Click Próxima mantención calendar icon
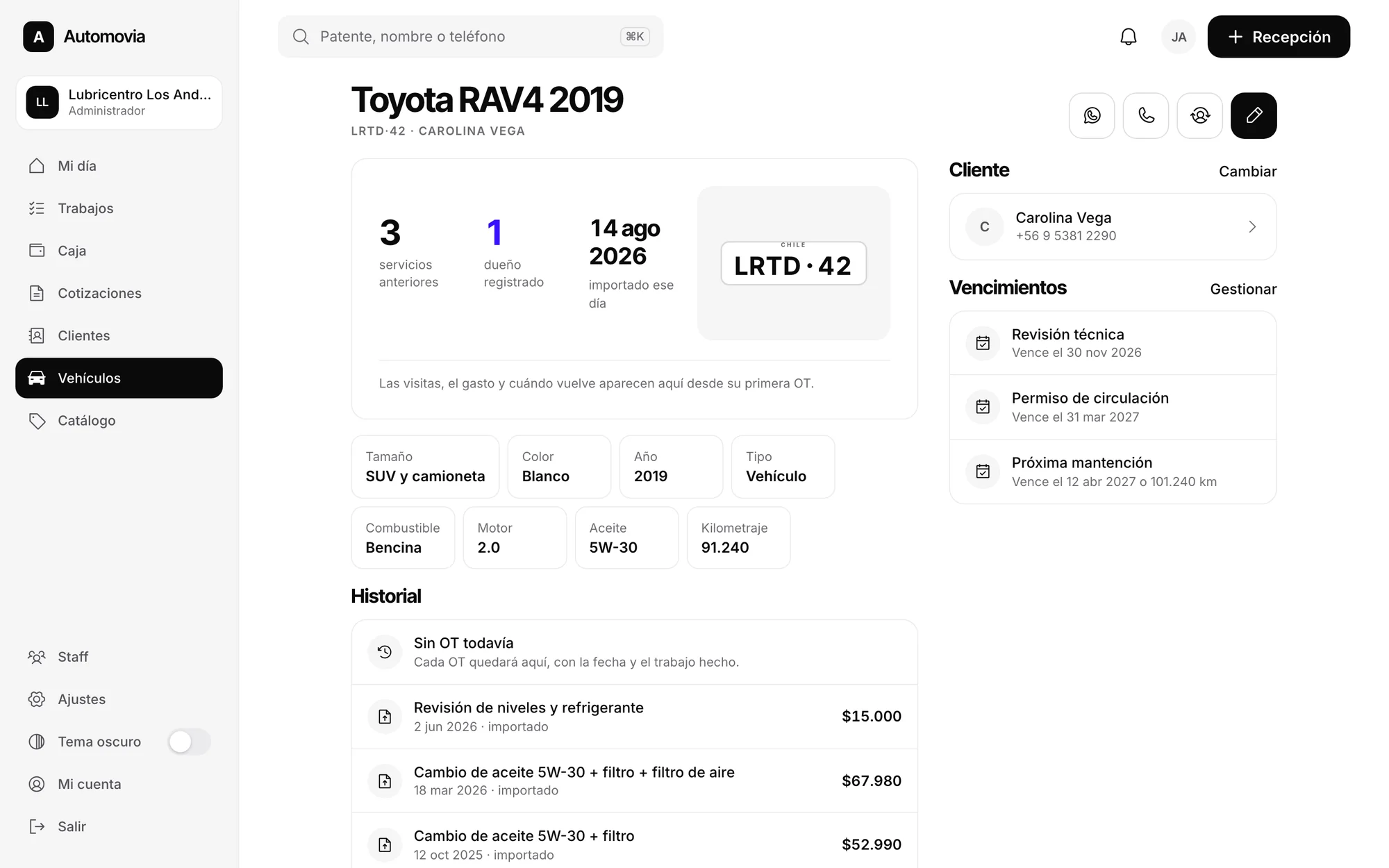This screenshot has height=868, width=1389. (x=983, y=471)
